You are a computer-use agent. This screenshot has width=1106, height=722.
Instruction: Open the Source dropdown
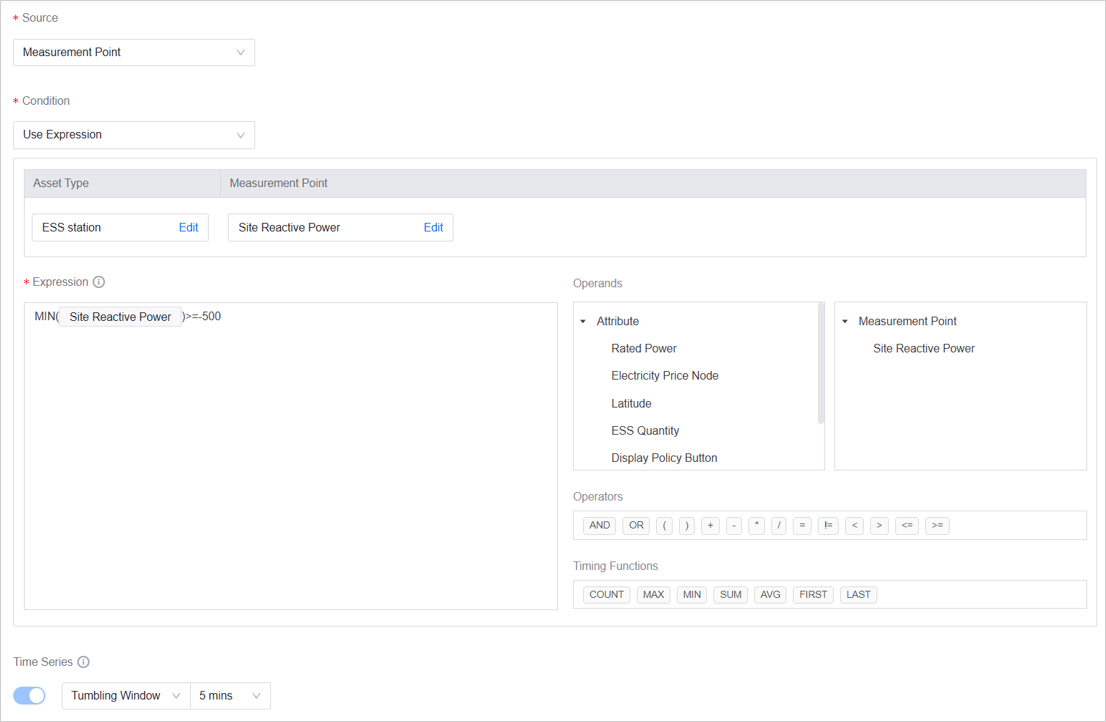click(x=134, y=52)
